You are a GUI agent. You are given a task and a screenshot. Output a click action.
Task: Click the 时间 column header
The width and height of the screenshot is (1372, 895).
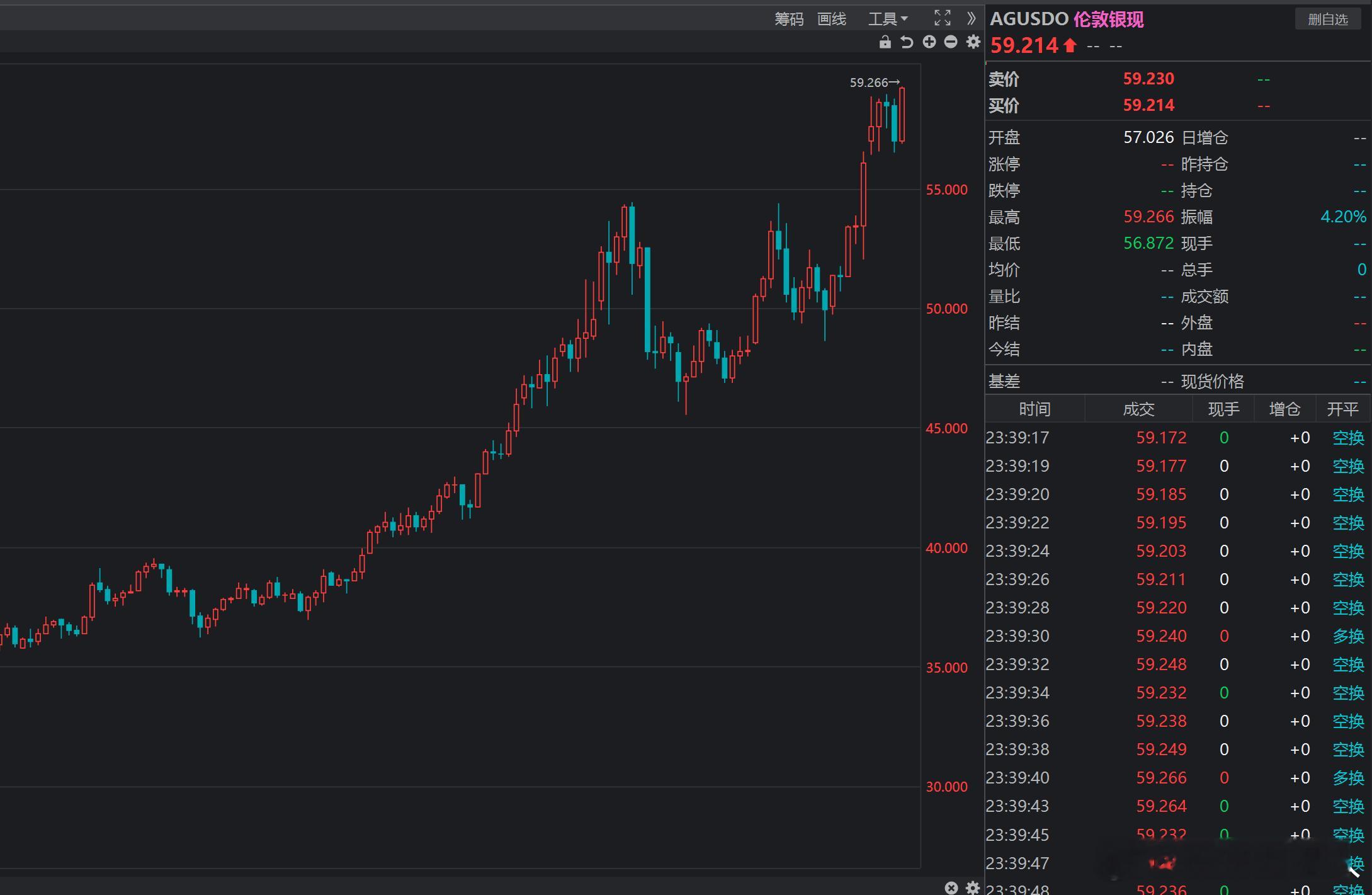tap(1035, 409)
